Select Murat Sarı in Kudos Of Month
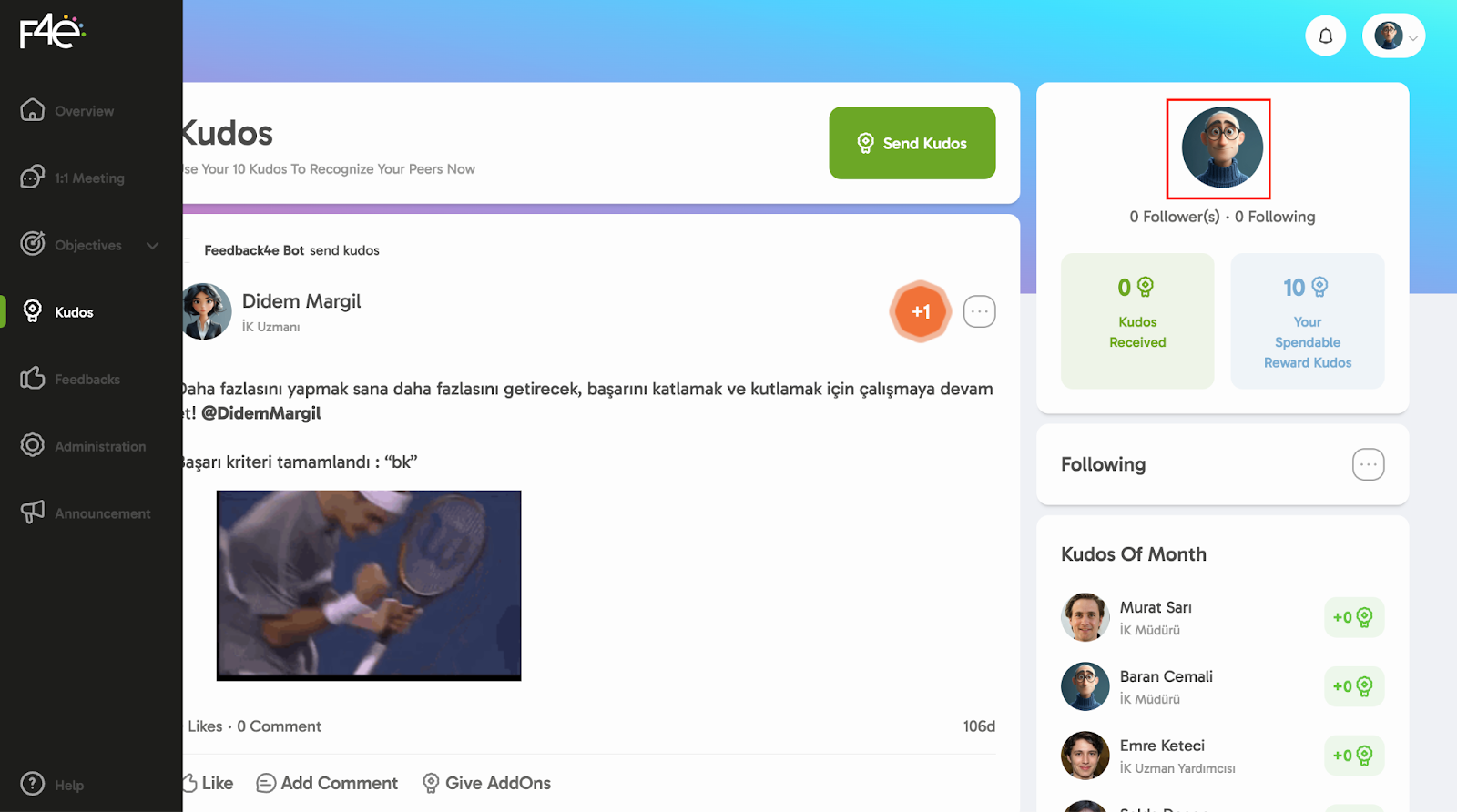Viewport: 1457px width, 812px height. tap(1155, 617)
